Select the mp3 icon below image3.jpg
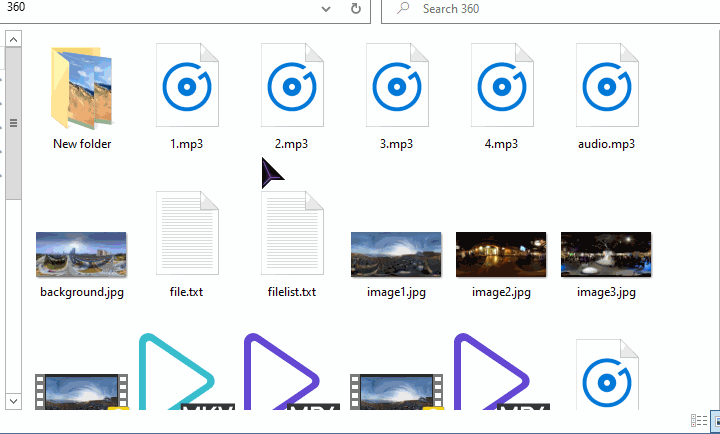 (607, 374)
